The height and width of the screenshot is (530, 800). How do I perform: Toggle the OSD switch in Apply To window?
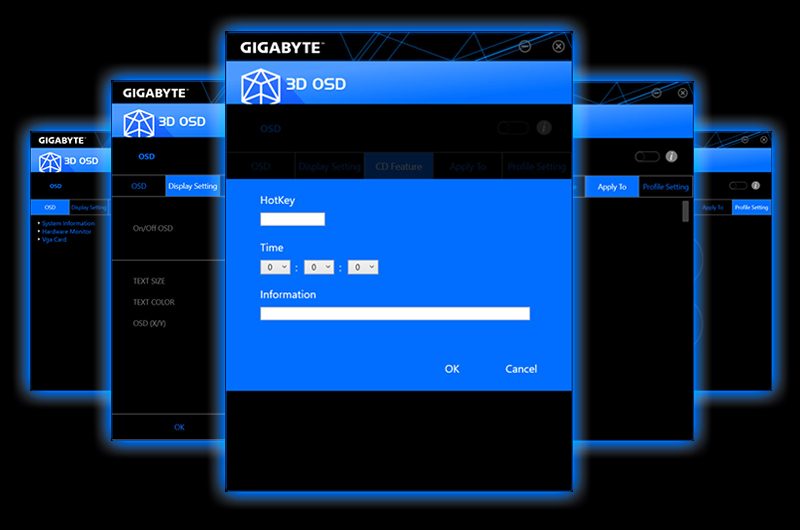(x=647, y=157)
